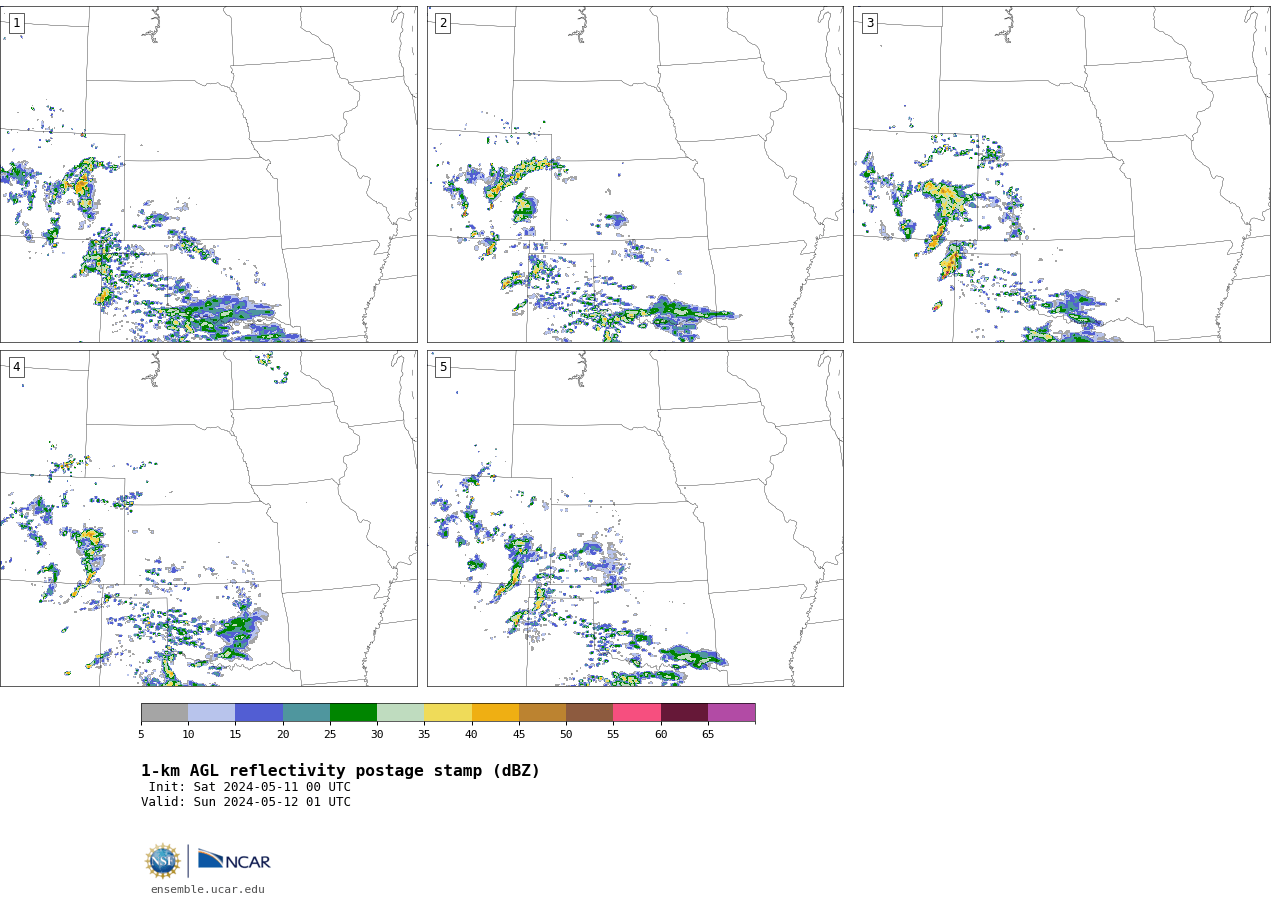Click the purple 65+ dBZ swatch
This screenshot has width=1280, height=901.
click(732, 712)
